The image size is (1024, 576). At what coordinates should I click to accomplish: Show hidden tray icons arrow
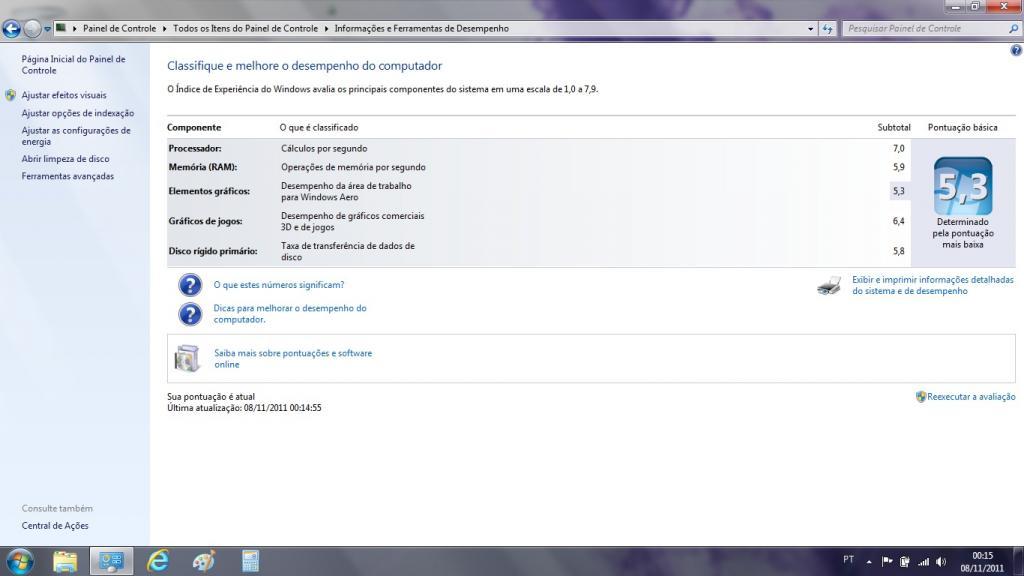coord(869,562)
